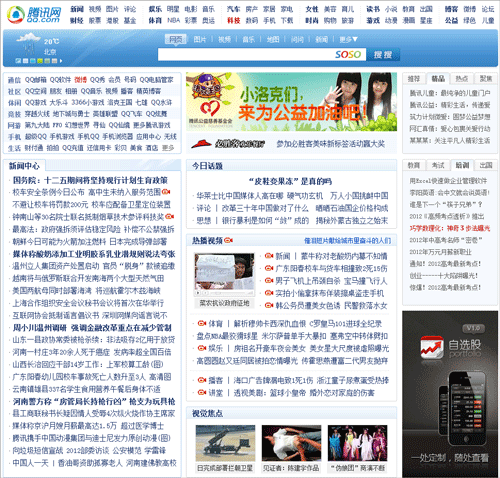Screen dimensions: 500x478
Task: Open 新闻 in the top navigation
Action: 77,9
